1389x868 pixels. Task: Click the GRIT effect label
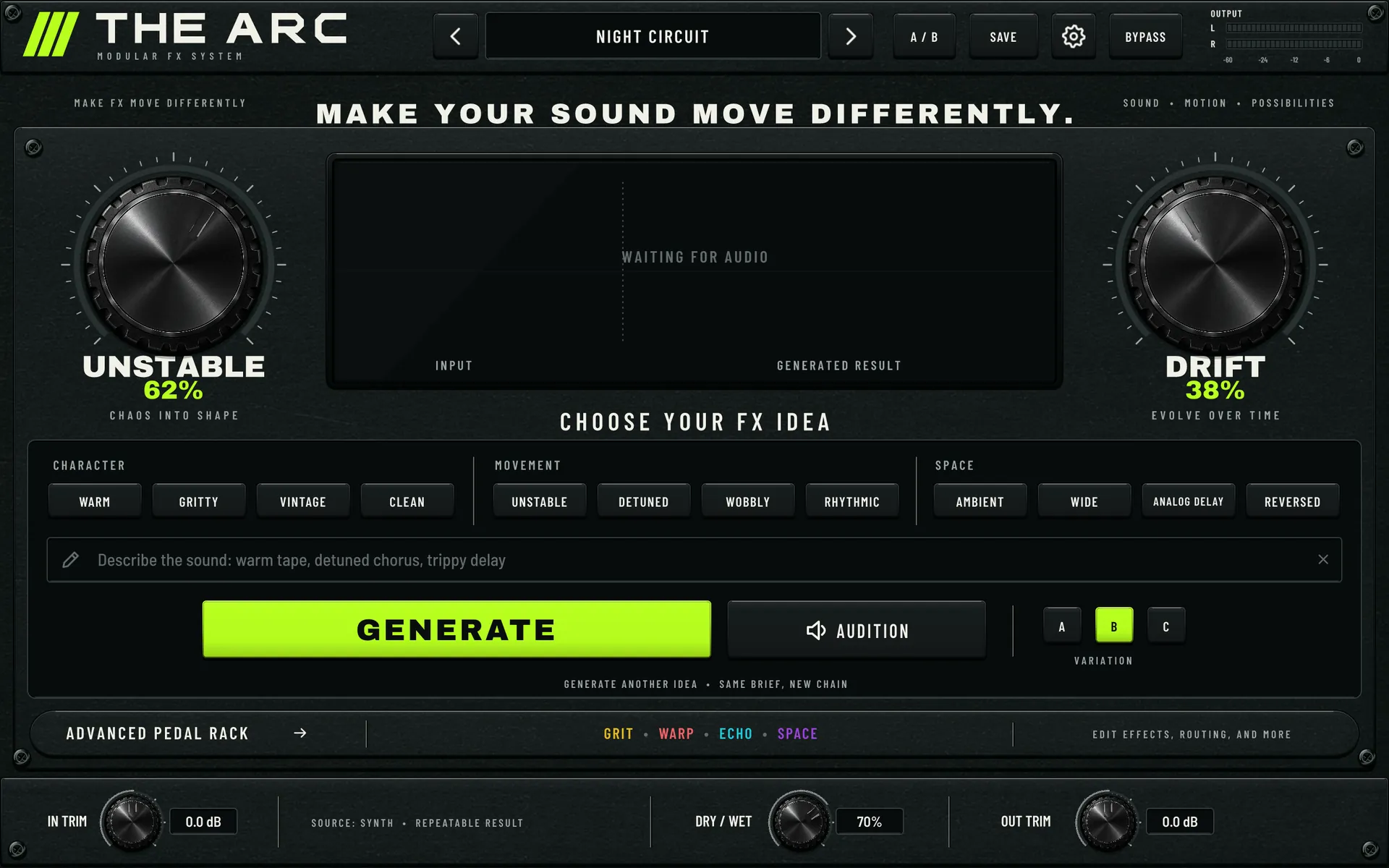coord(619,733)
